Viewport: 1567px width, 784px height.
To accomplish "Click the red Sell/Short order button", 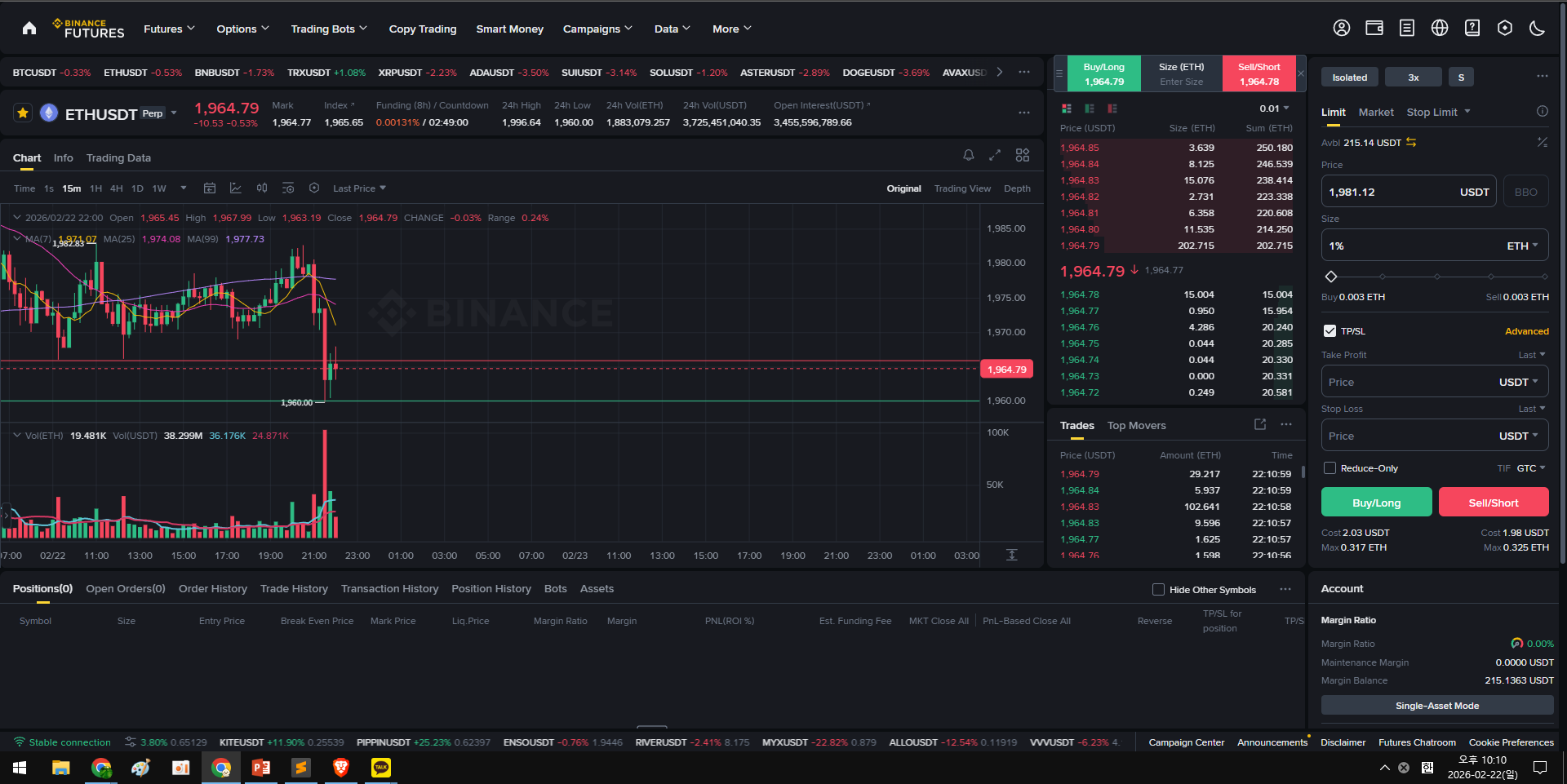I will coord(1494,503).
